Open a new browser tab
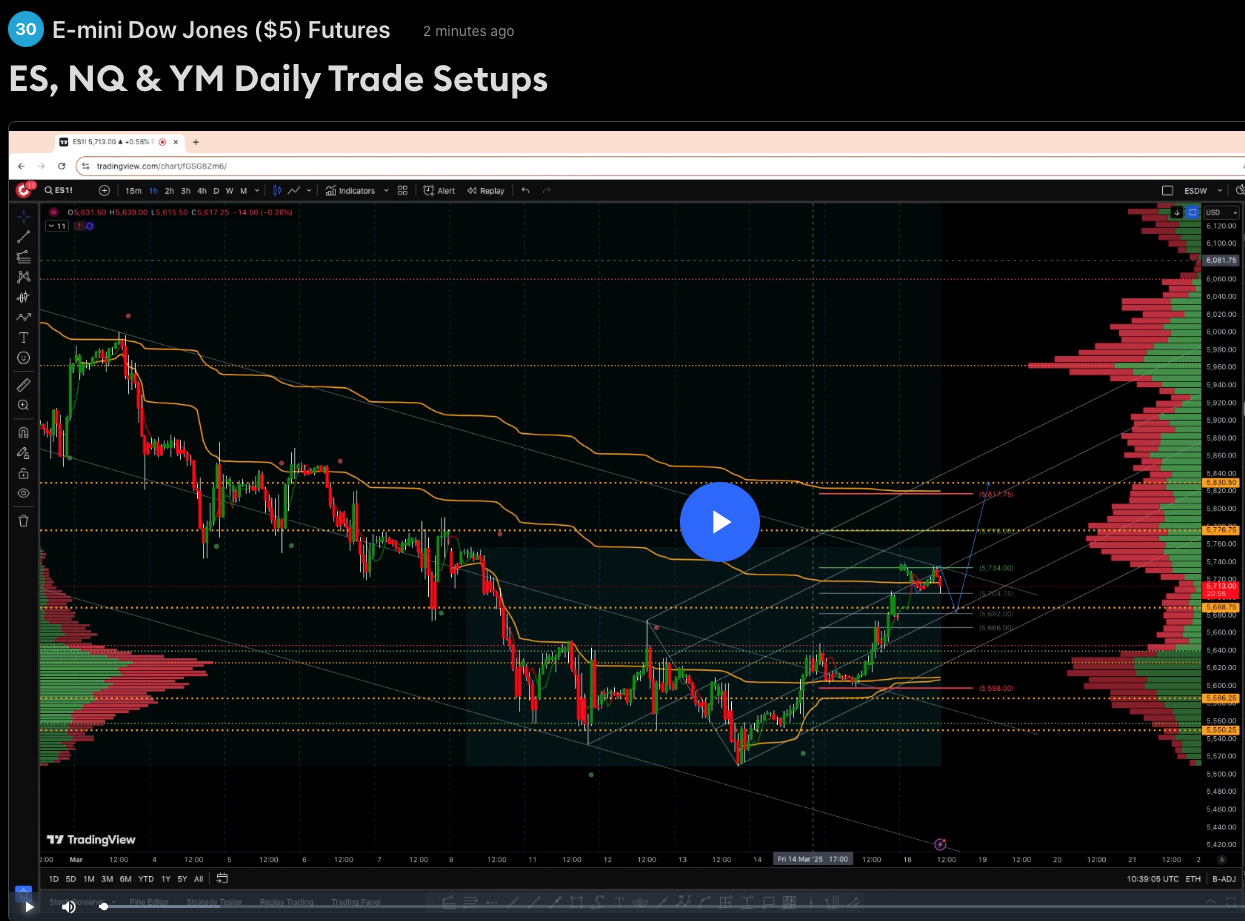 196,142
